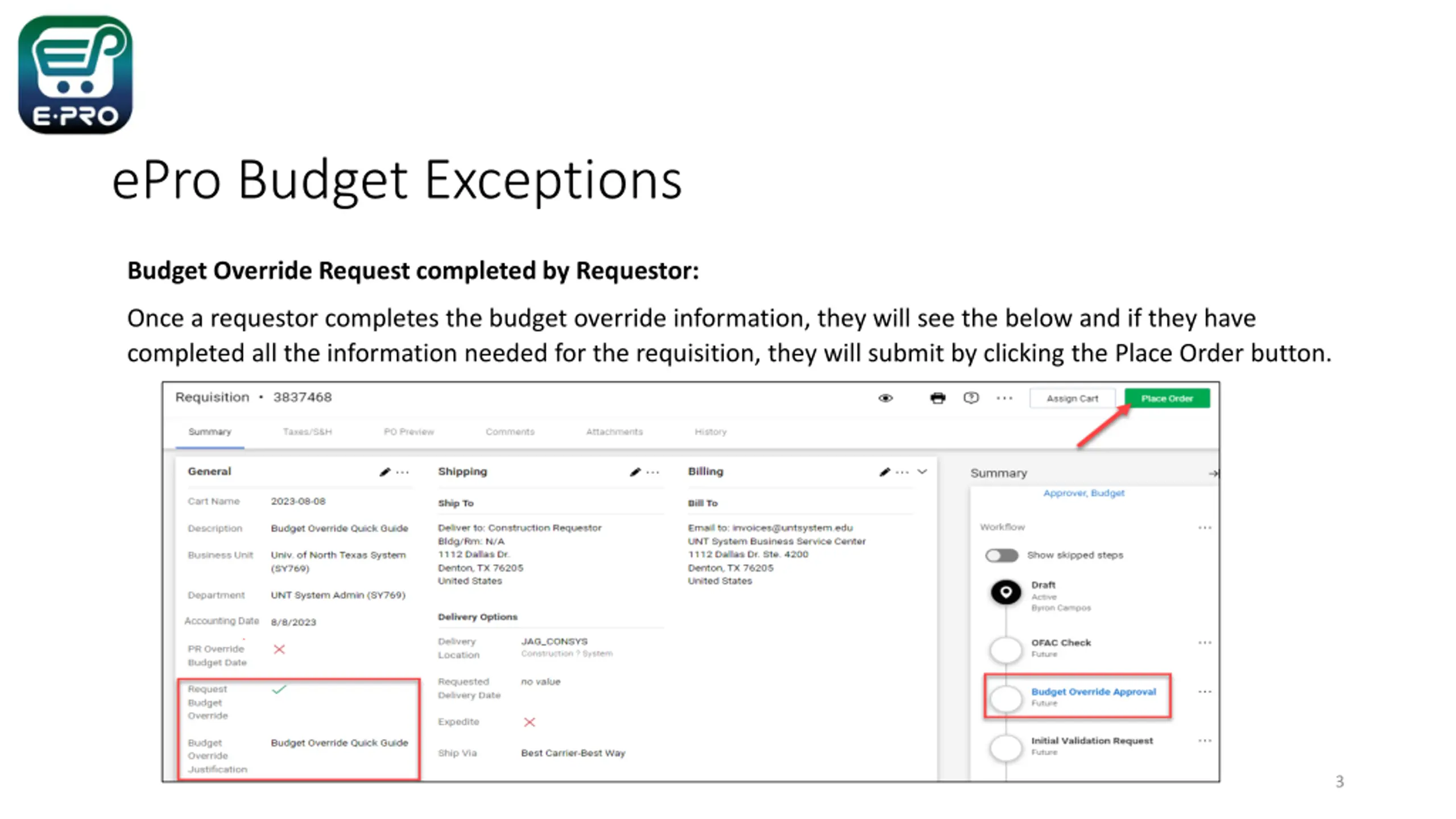The image size is (1456, 819).
Task: Click UNT System Business Service Center text
Action: click(776, 541)
